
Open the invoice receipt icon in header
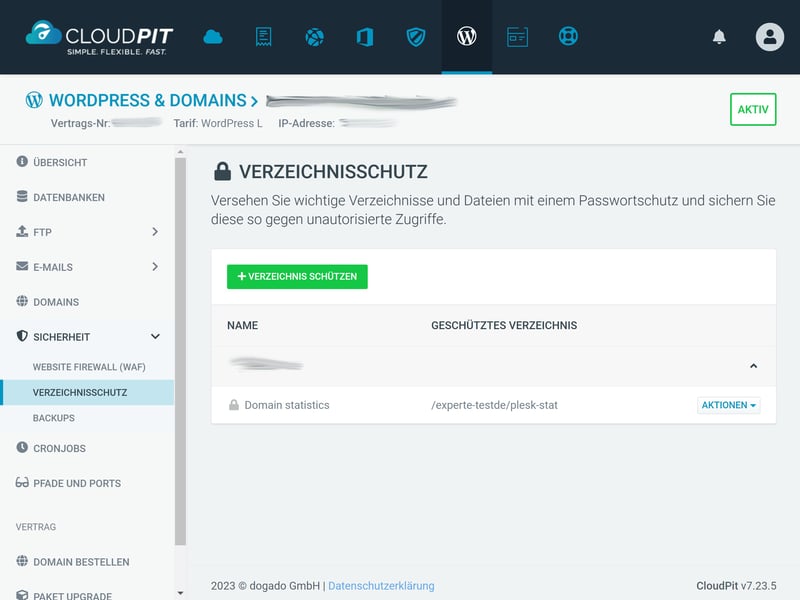263,37
